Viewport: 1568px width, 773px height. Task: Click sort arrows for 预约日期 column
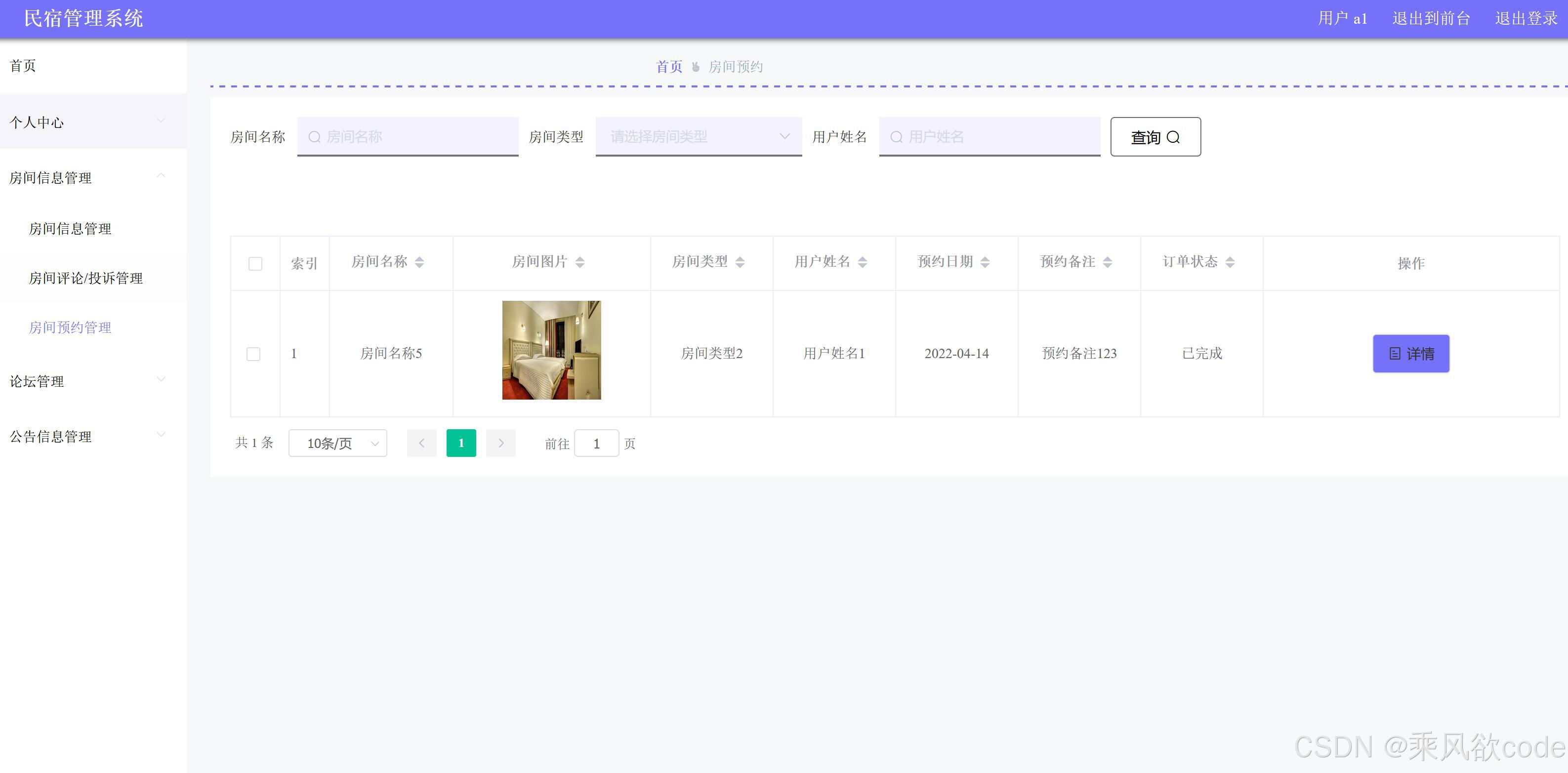tap(985, 262)
